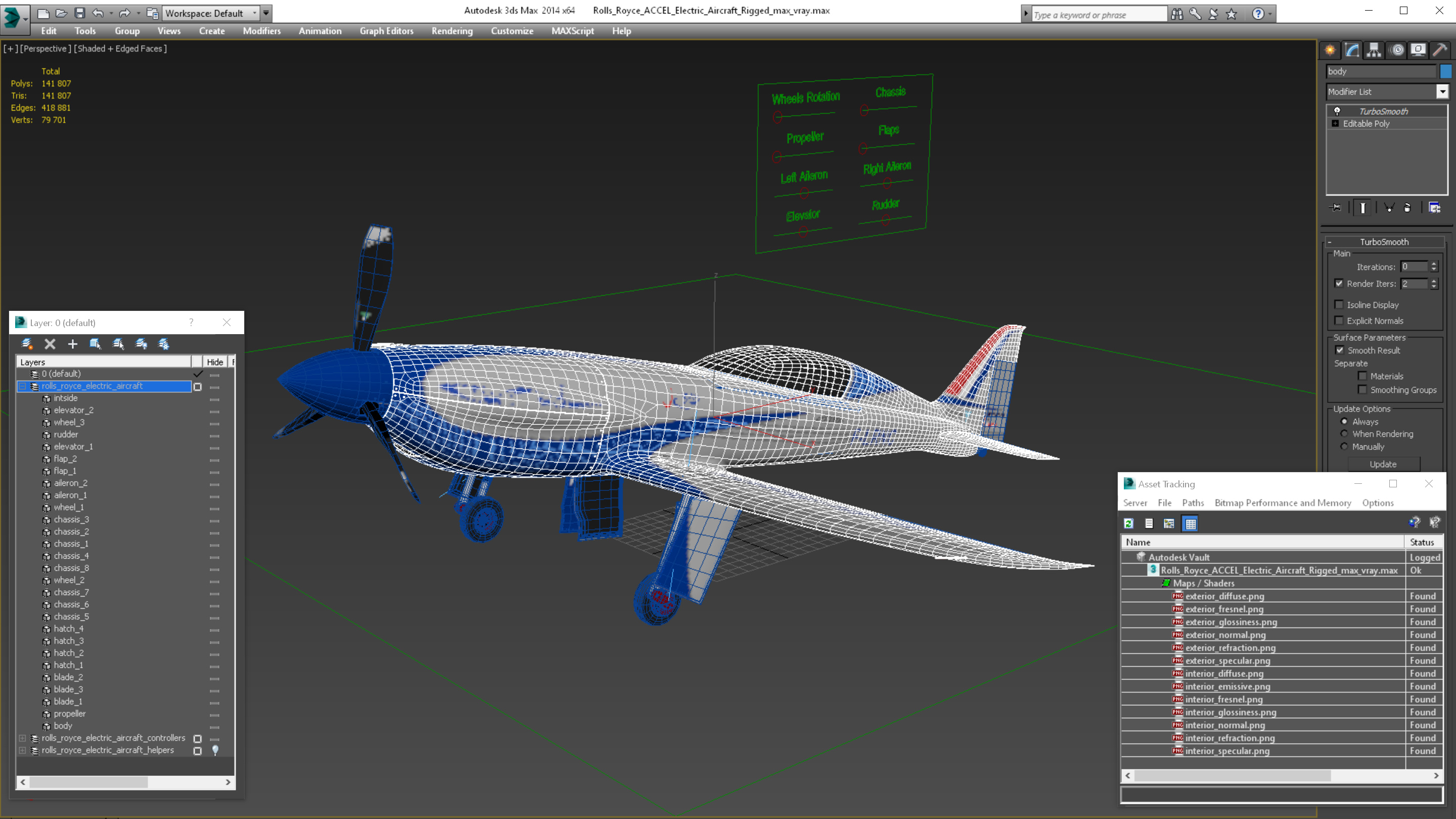Open the Utilities panel hammer icon
1456x819 pixels.
pos(1440,50)
